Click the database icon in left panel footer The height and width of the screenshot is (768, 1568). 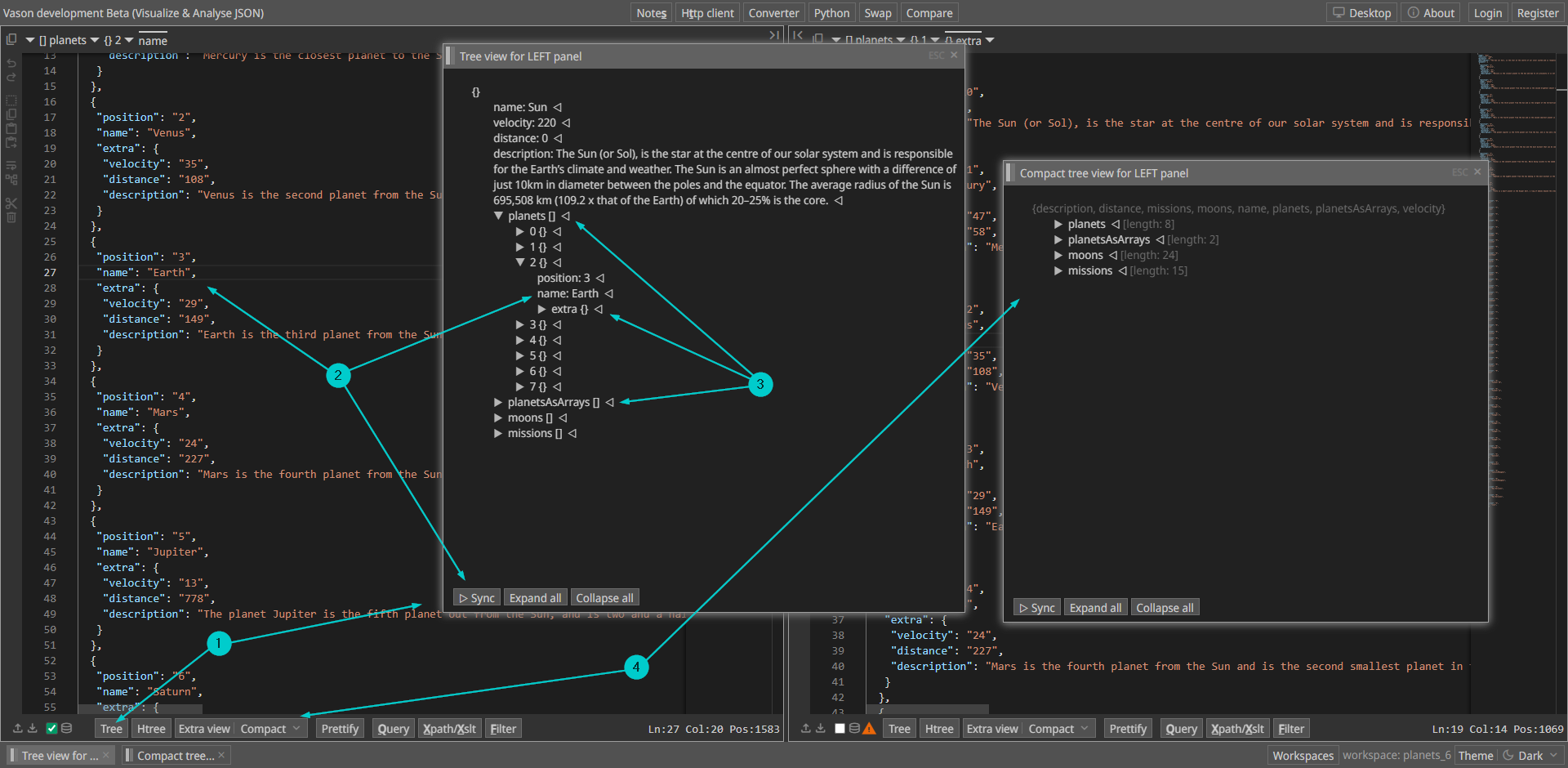67,728
